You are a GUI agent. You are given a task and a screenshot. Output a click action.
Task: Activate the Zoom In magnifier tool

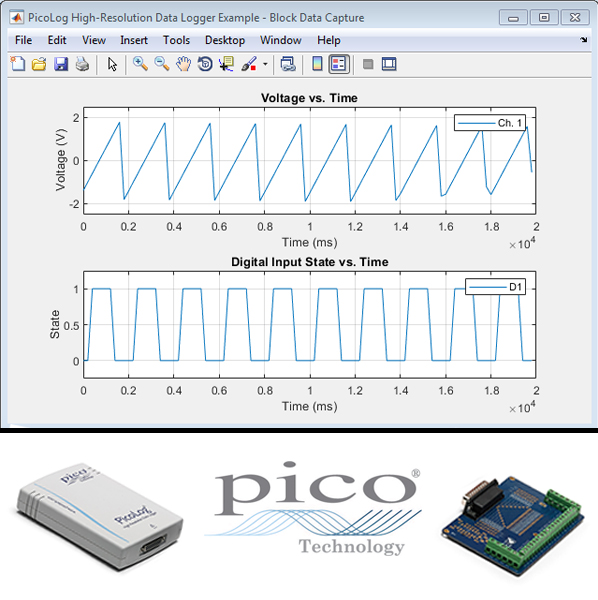coord(140,64)
